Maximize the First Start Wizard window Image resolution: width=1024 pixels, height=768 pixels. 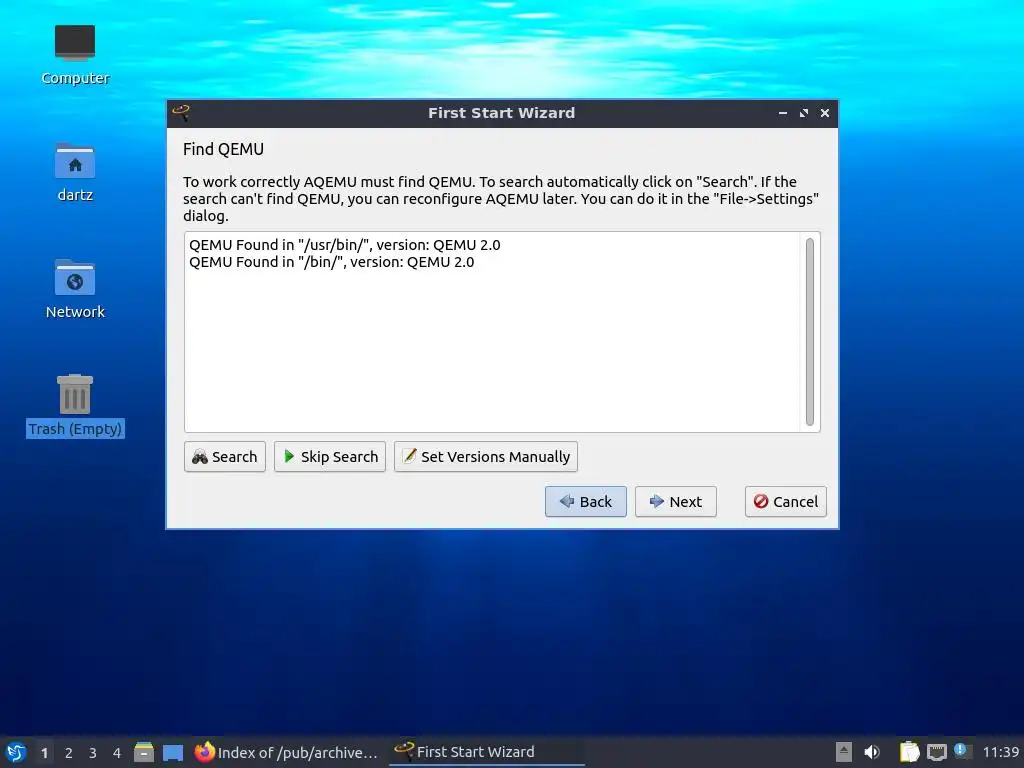coord(804,113)
